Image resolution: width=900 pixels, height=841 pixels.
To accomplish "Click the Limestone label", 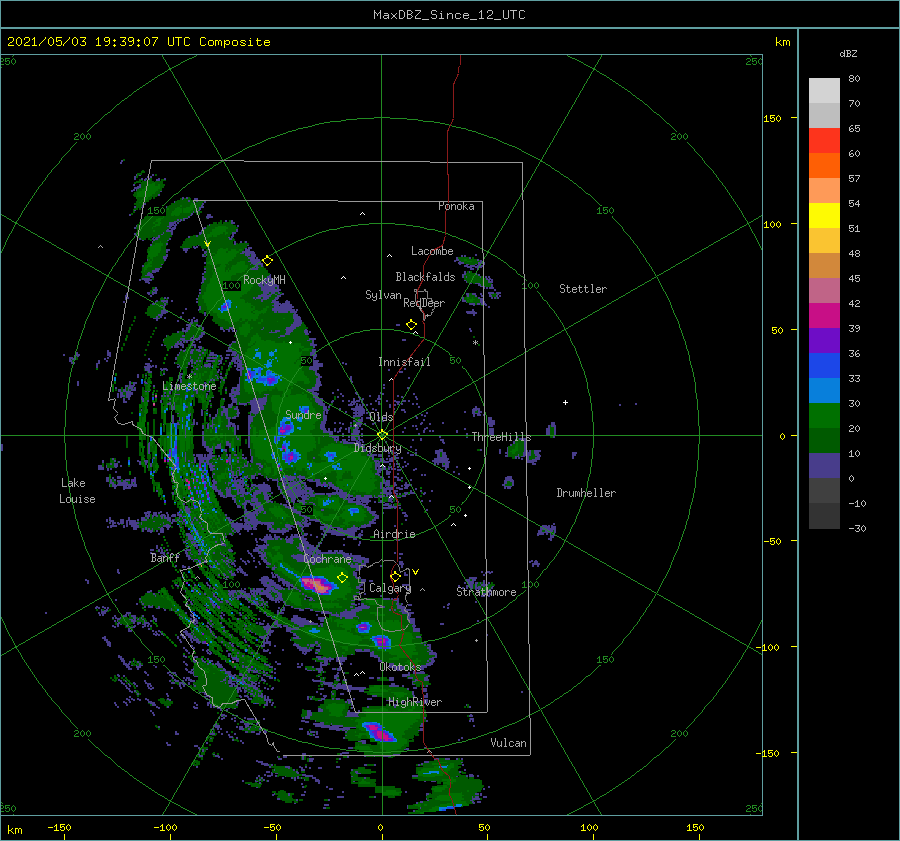I will [189, 386].
